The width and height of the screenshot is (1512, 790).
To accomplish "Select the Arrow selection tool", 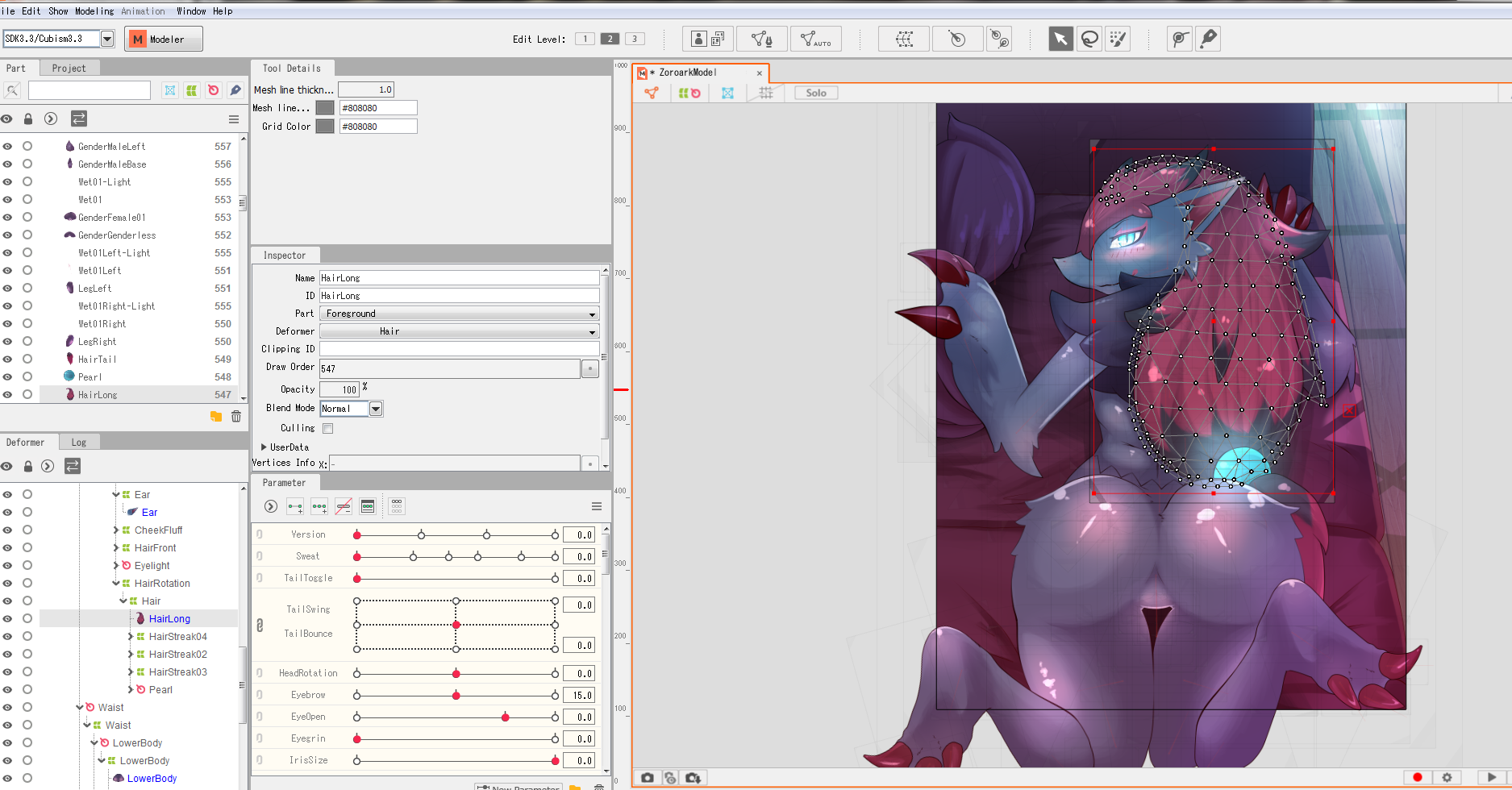I will (1060, 39).
